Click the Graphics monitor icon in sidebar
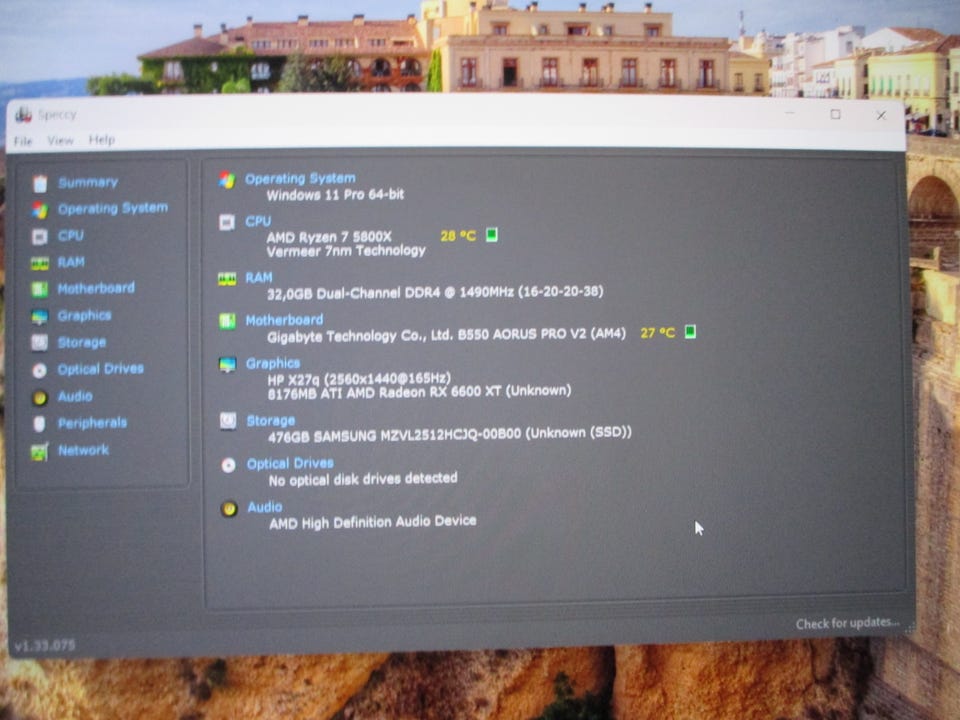 click(x=40, y=316)
